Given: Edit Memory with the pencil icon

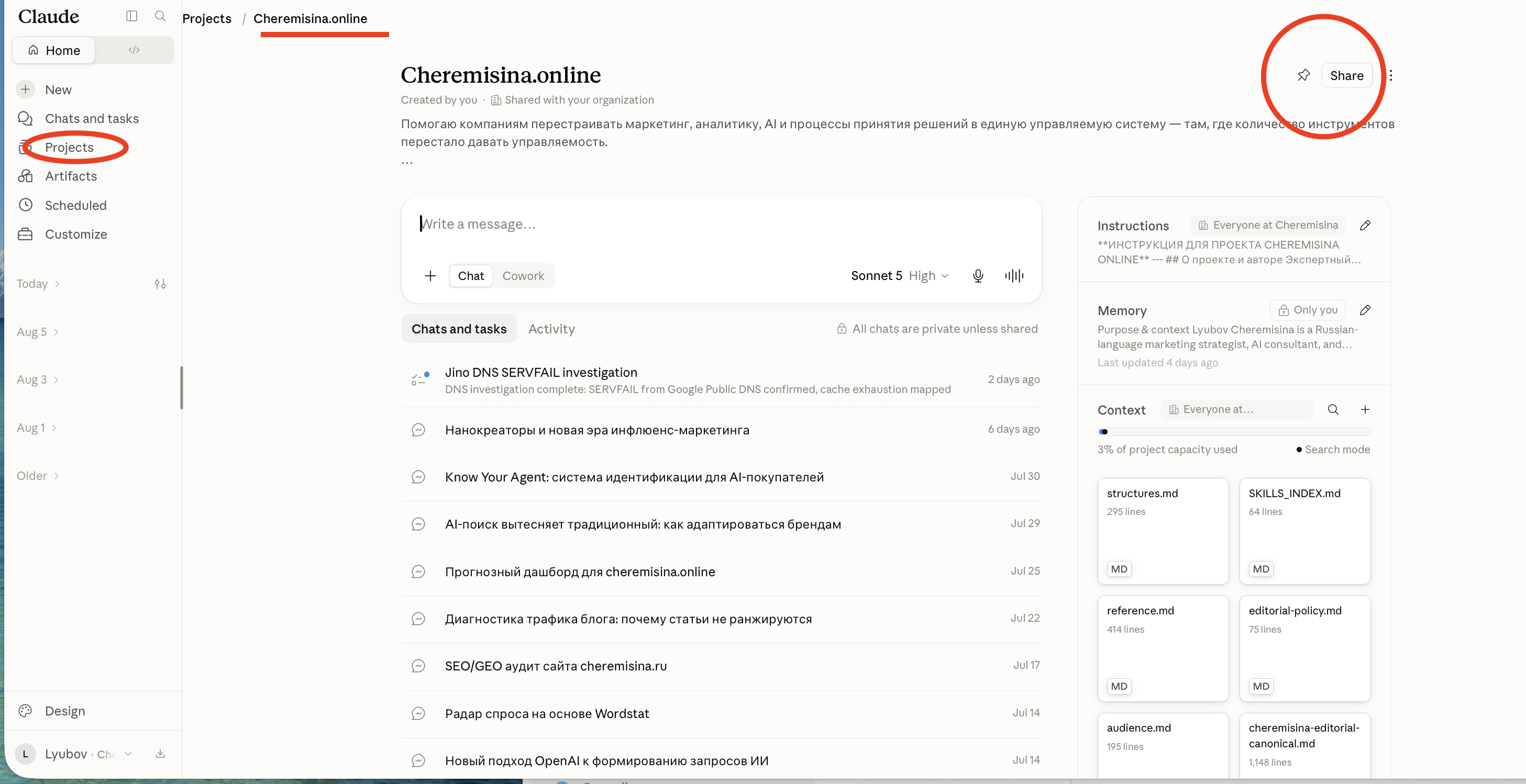Looking at the screenshot, I should 1365,310.
